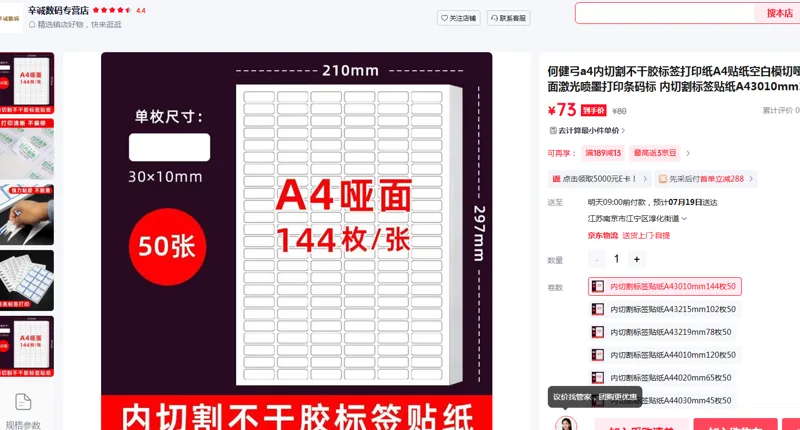Select the 强力粘性 hand-peeling thumbnail
This screenshot has width=800, height=430.
(x=27, y=215)
